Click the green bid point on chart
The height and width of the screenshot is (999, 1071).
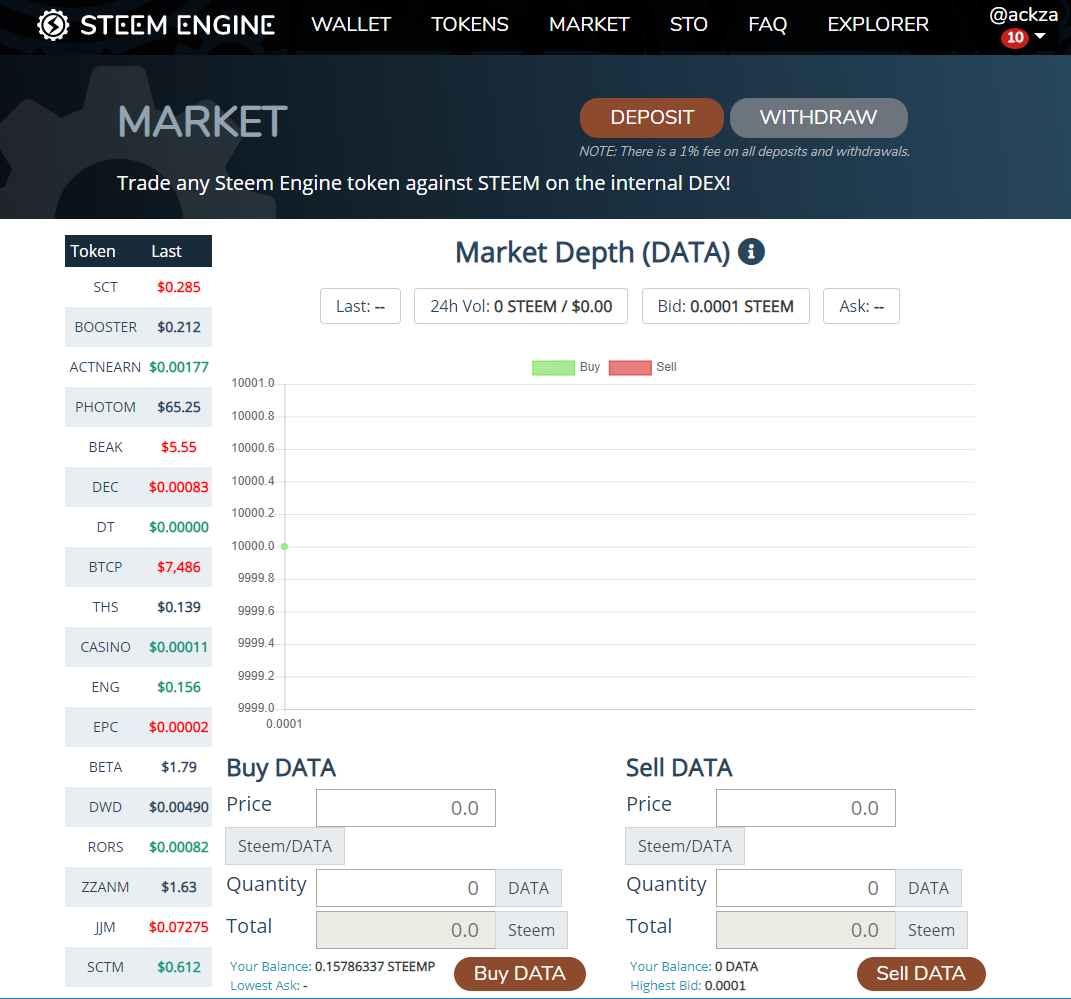(285, 546)
